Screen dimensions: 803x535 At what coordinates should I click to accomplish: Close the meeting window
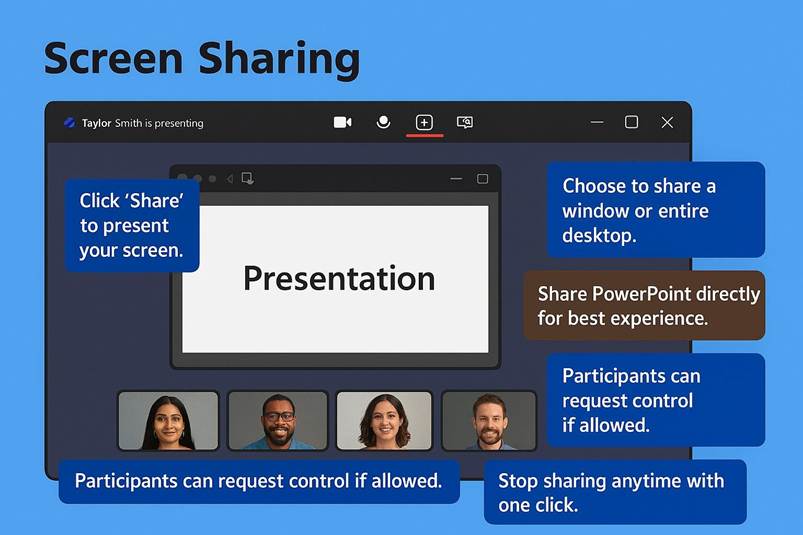667,122
